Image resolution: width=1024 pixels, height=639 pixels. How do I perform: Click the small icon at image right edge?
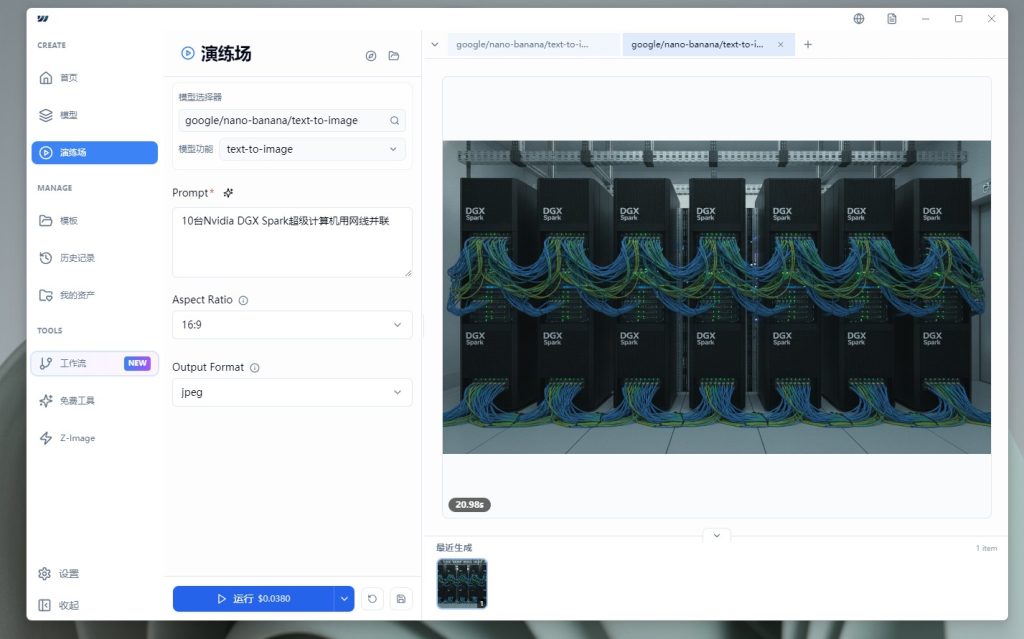(x=986, y=188)
